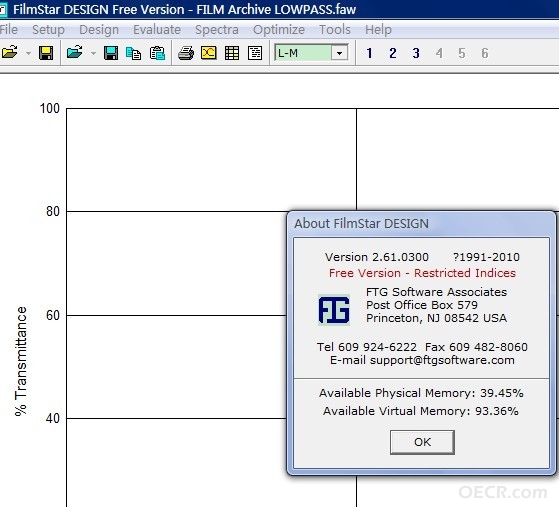Click the FTG logo in About dialog
This screenshot has width=559, height=507.
[x=334, y=309]
